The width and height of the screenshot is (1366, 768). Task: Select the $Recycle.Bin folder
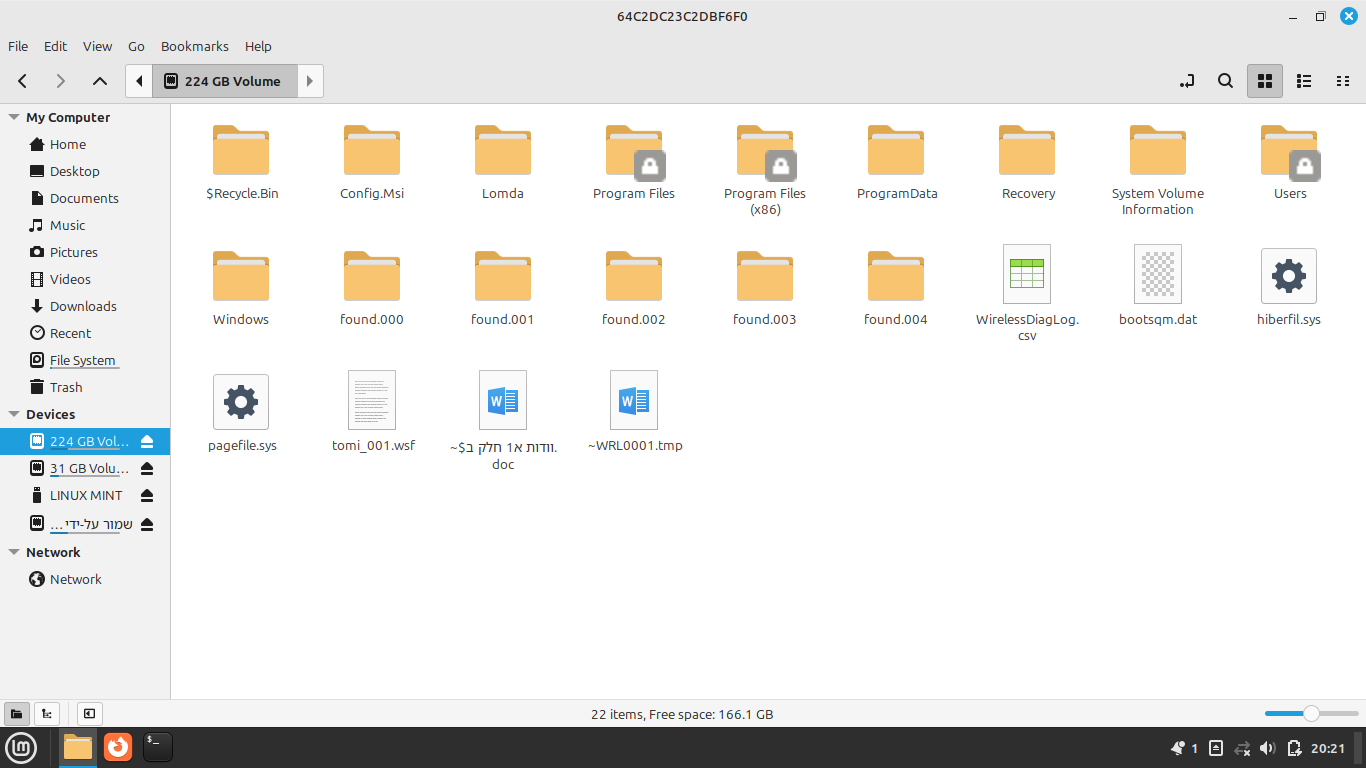tap(241, 162)
